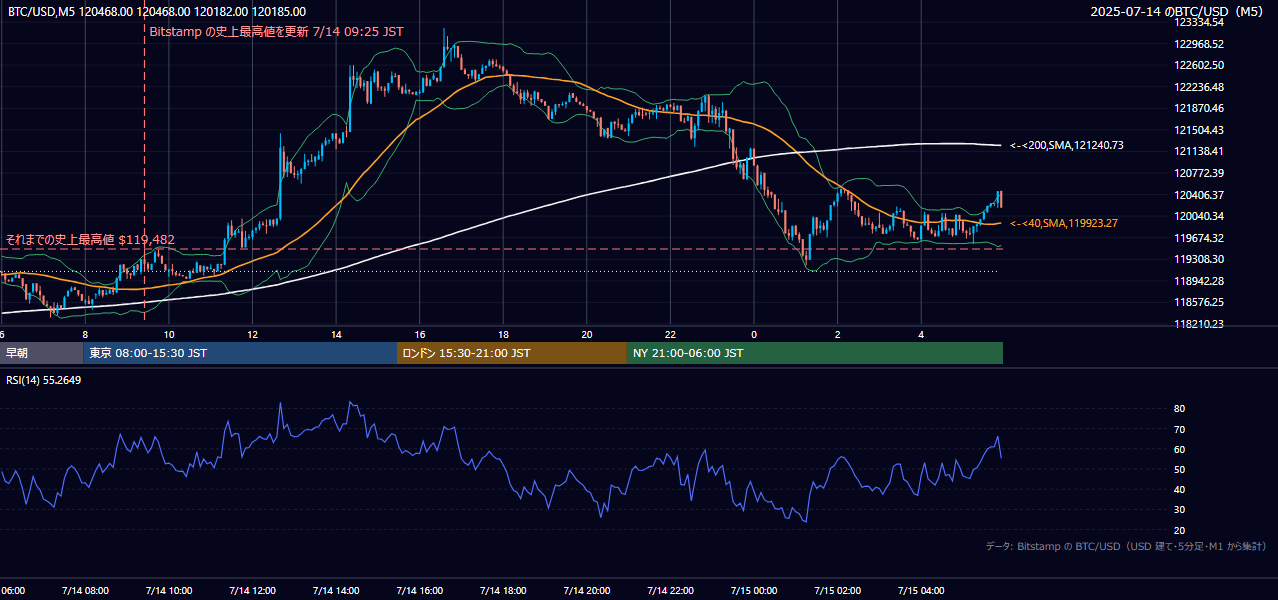Click RSI scale value 60
1278x600 pixels.
point(1179,449)
